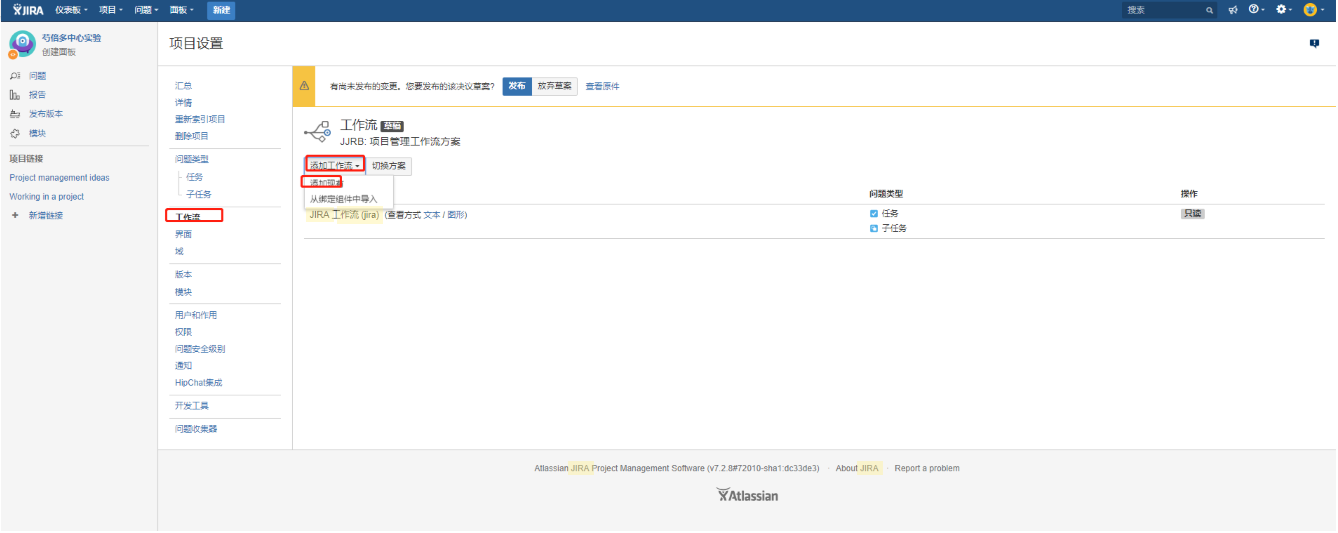The width and height of the screenshot is (1338, 533).
Task: Click the 放弃草案 button
Action: [x=554, y=86]
